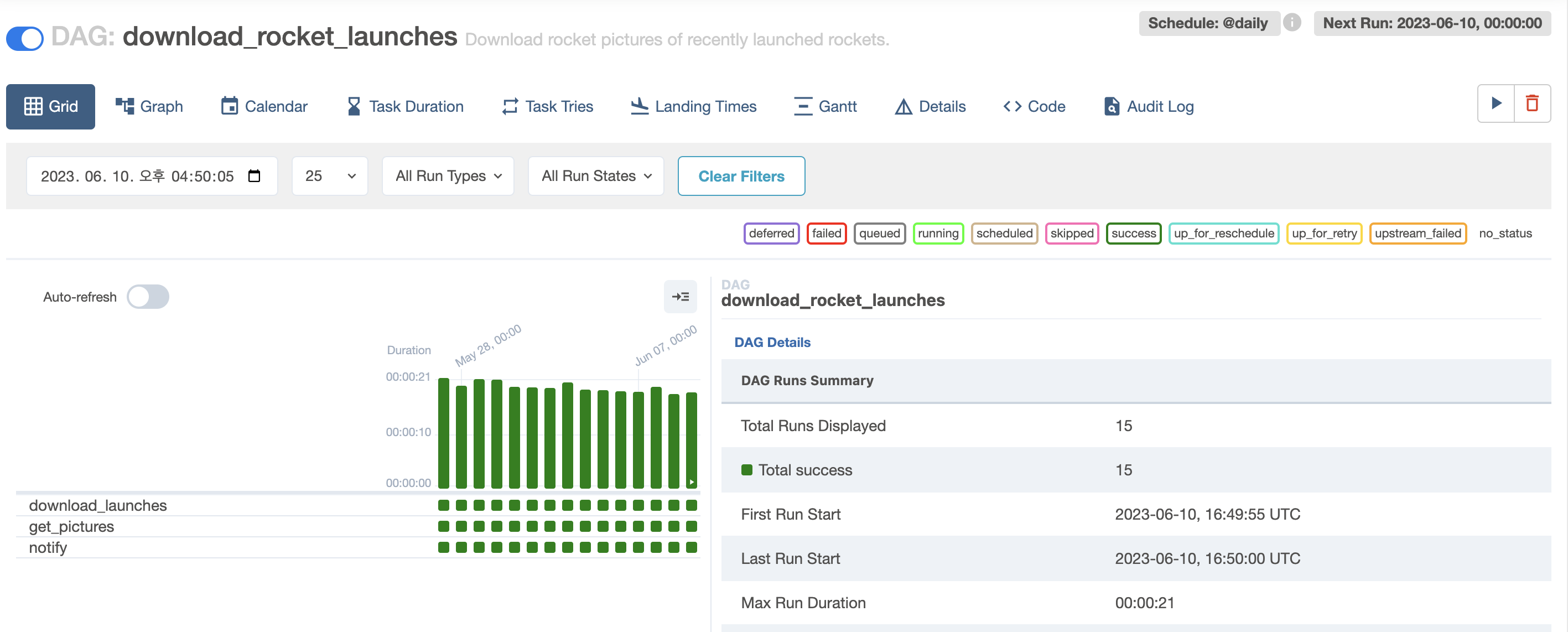The image size is (1568, 632).
Task: Open the Gantt chart view
Action: coord(825,107)
